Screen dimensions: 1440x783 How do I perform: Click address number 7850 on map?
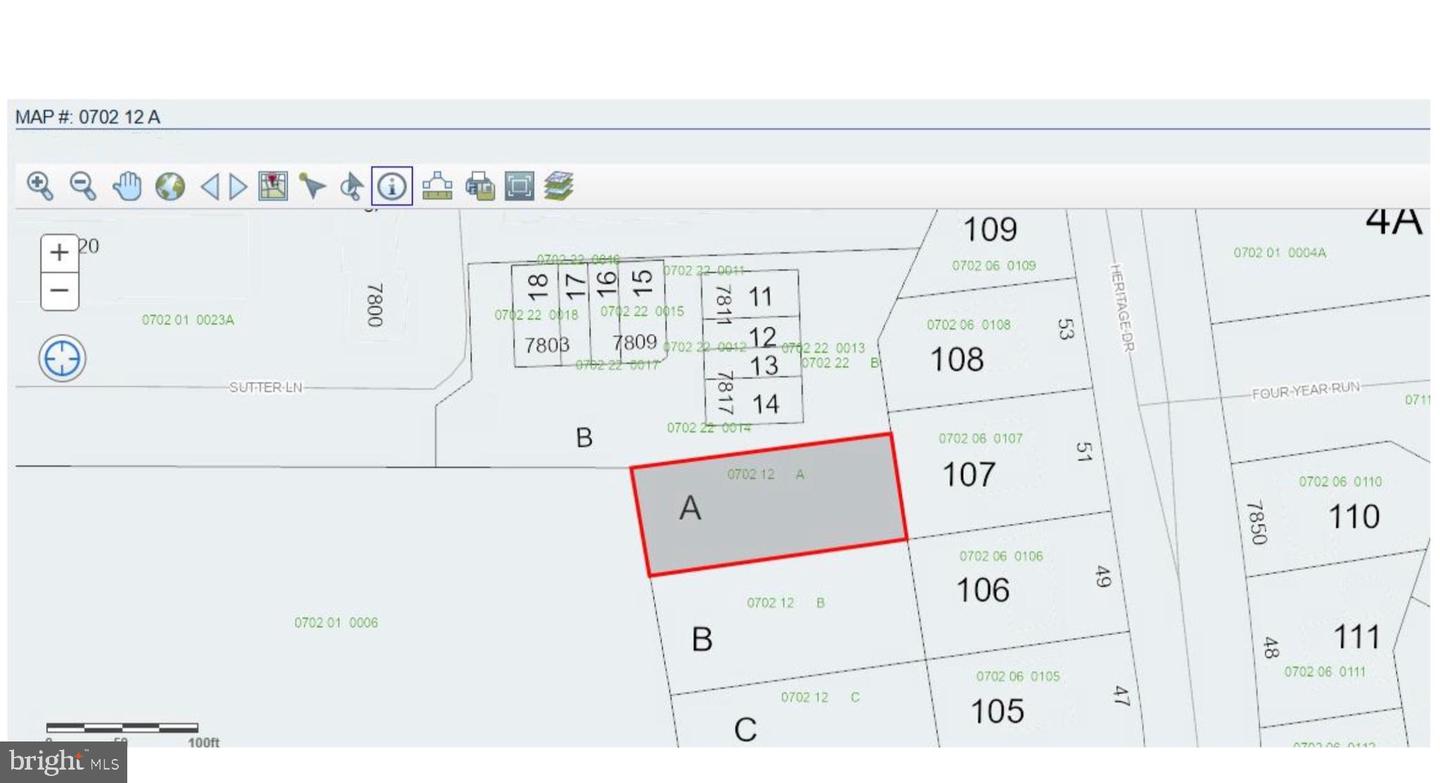tap(1257, 523)
